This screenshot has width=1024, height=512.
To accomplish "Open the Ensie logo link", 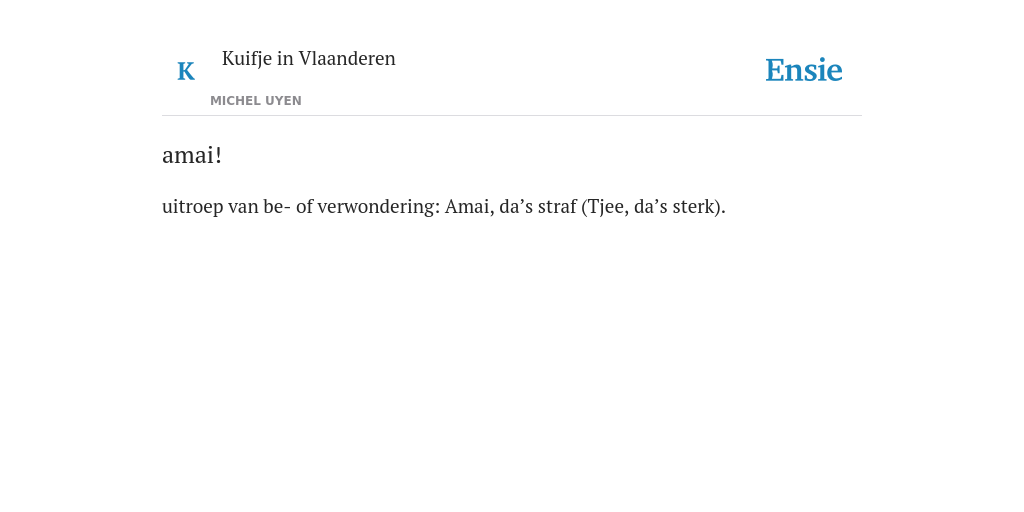I will (804, 70).
